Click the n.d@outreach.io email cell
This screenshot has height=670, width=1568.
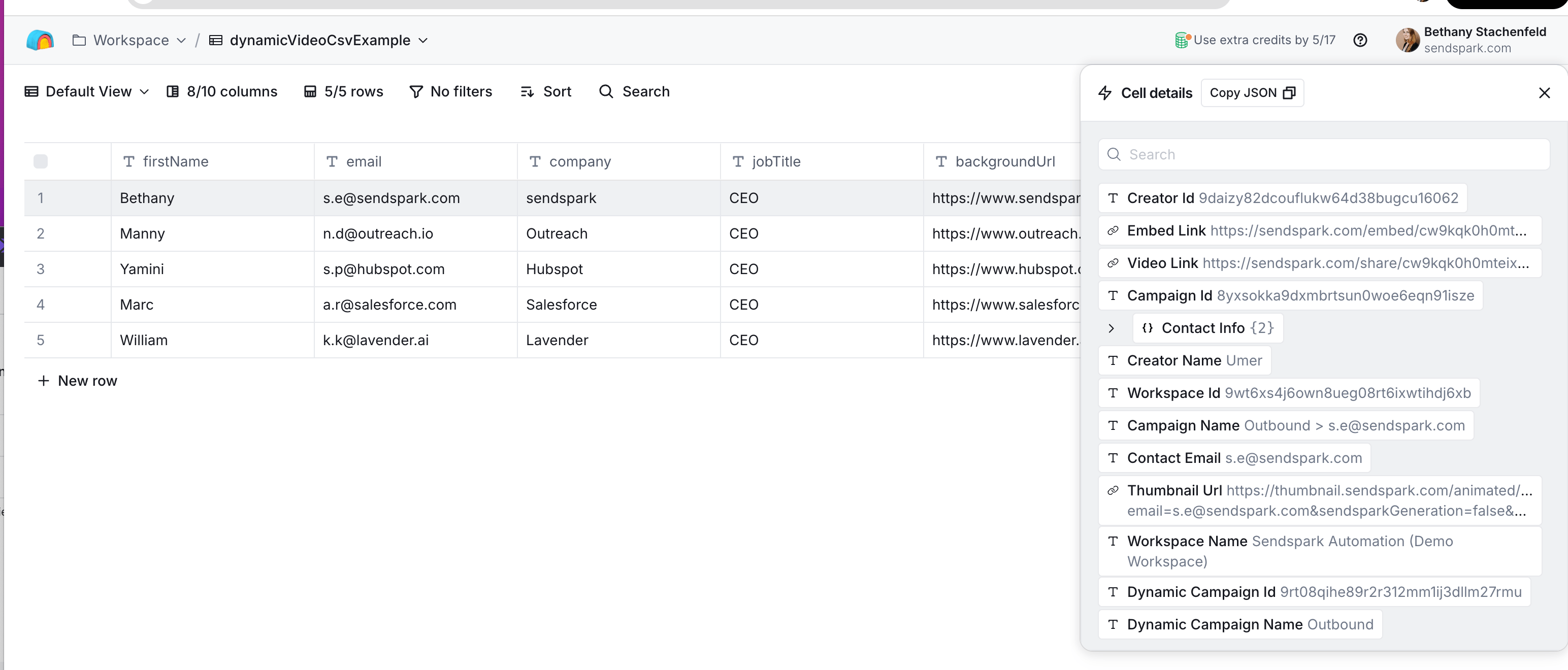point(416,233)
